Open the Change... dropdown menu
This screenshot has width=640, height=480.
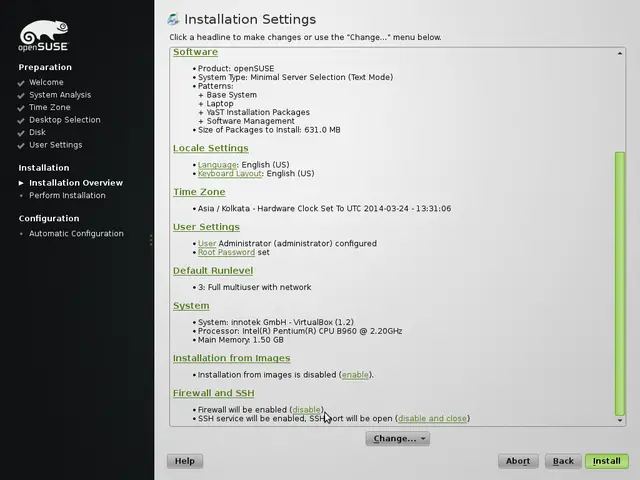(x=398, y=438)
